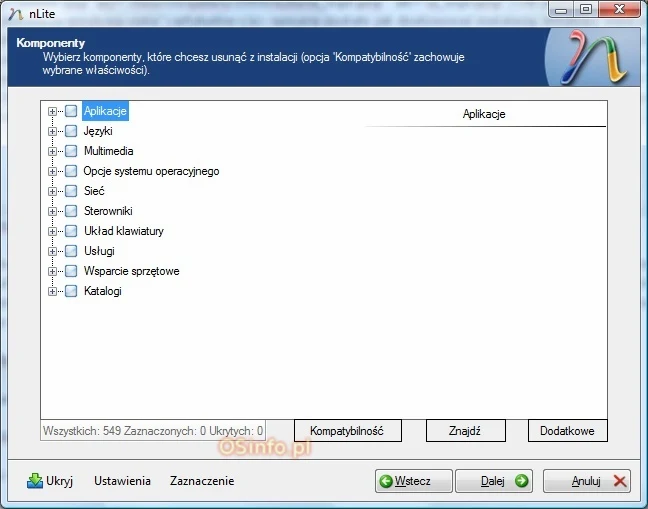The width and height of the screenshot is (648, 509).
Task: Click the Znajdź button
Action: click(465, 430)
